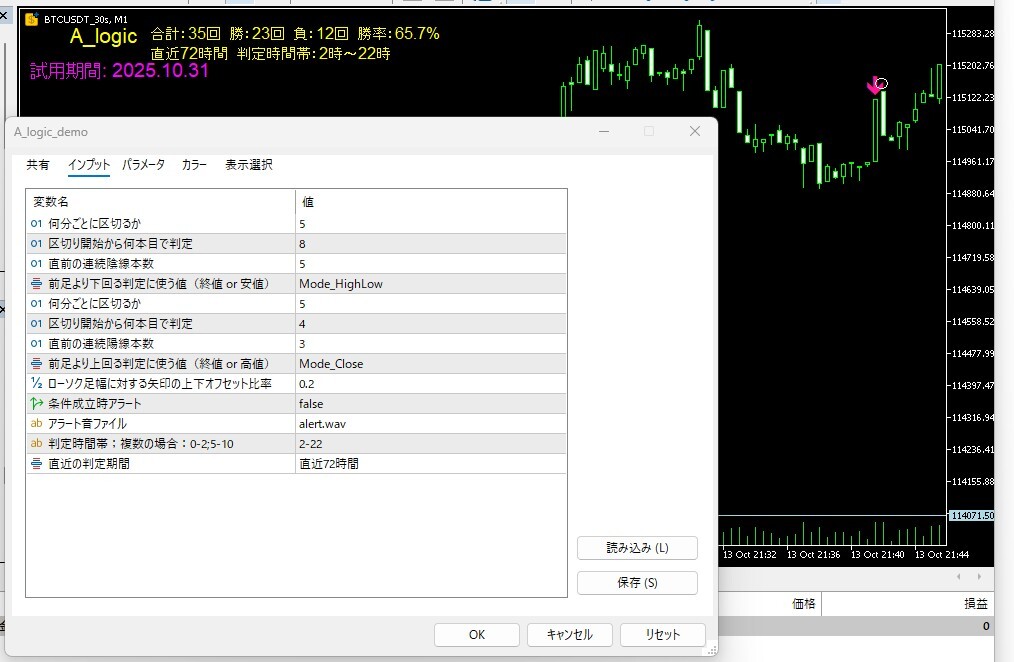1014x662 pixels.
Task: Switch to the 表示選択 tab
Action: tap(248, 165)
